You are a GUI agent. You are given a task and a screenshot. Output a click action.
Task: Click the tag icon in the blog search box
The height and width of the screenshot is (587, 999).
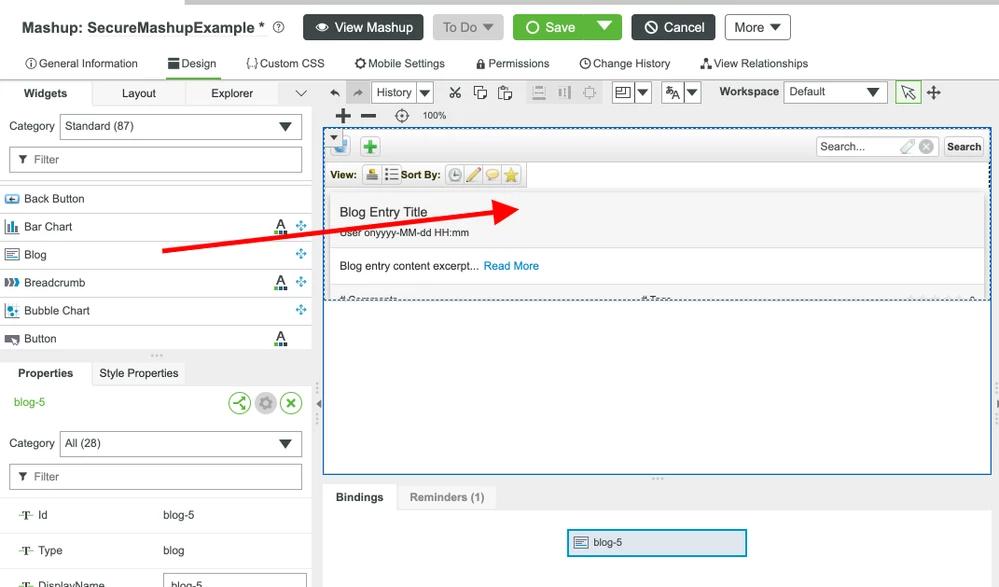pos(907,147)
